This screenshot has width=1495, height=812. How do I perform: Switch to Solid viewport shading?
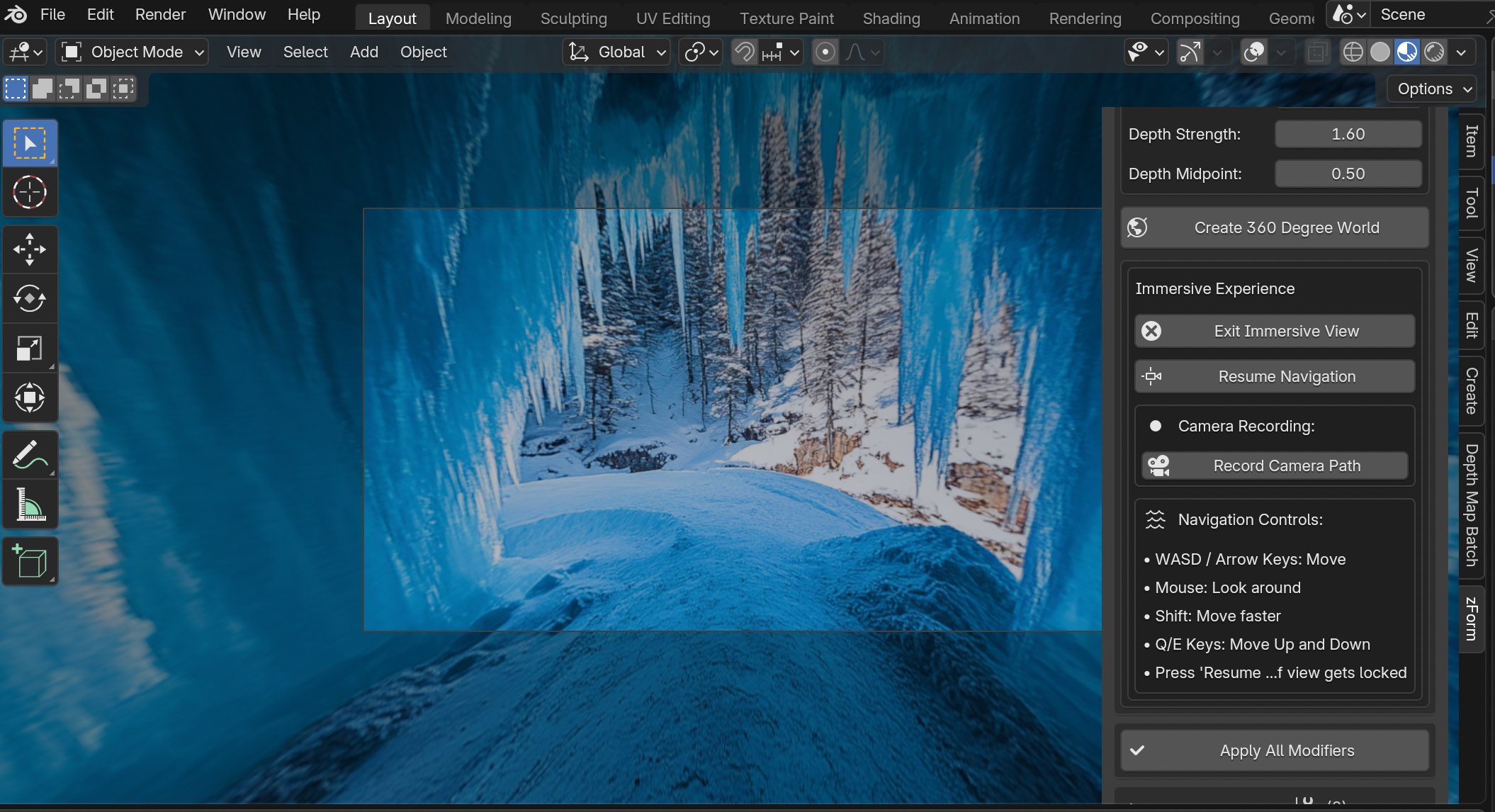point(1380,52)
